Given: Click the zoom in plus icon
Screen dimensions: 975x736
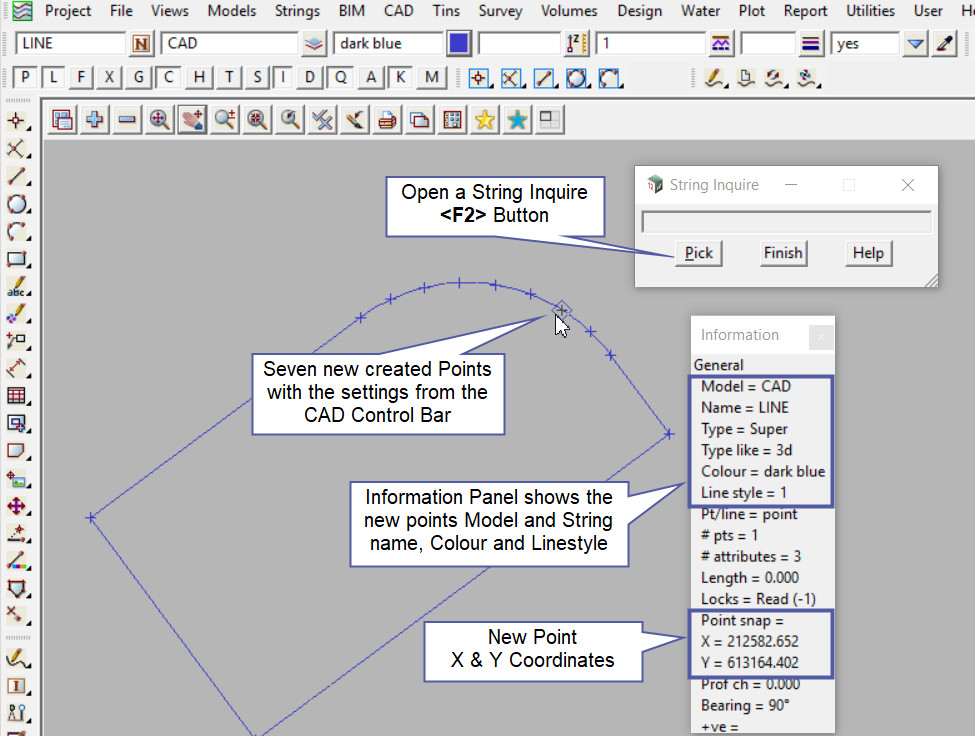Looking at the screenshot, I should (95, 120).
